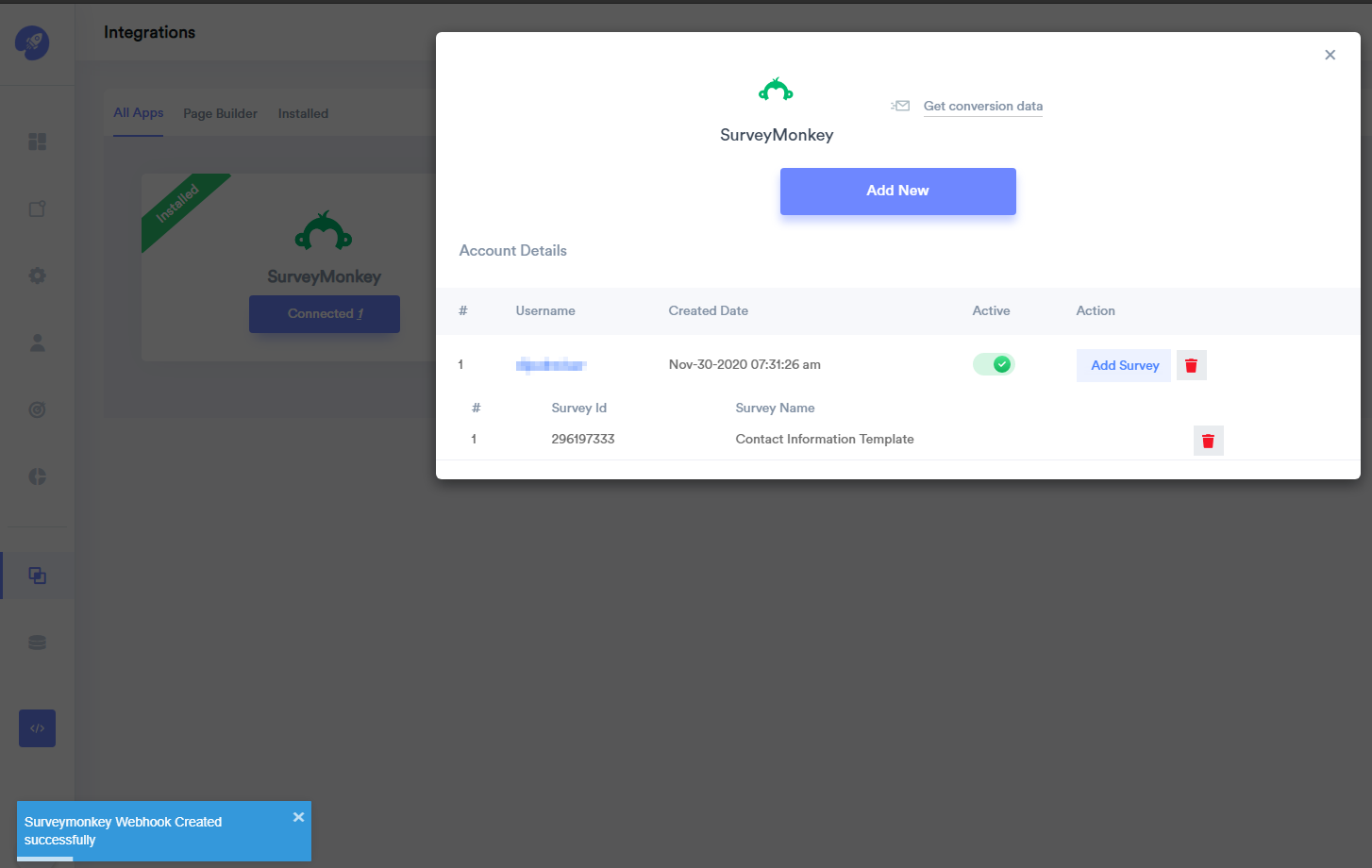Click the Integrations page title
This screenshot has height=868, width=1372.
(149, 32)
